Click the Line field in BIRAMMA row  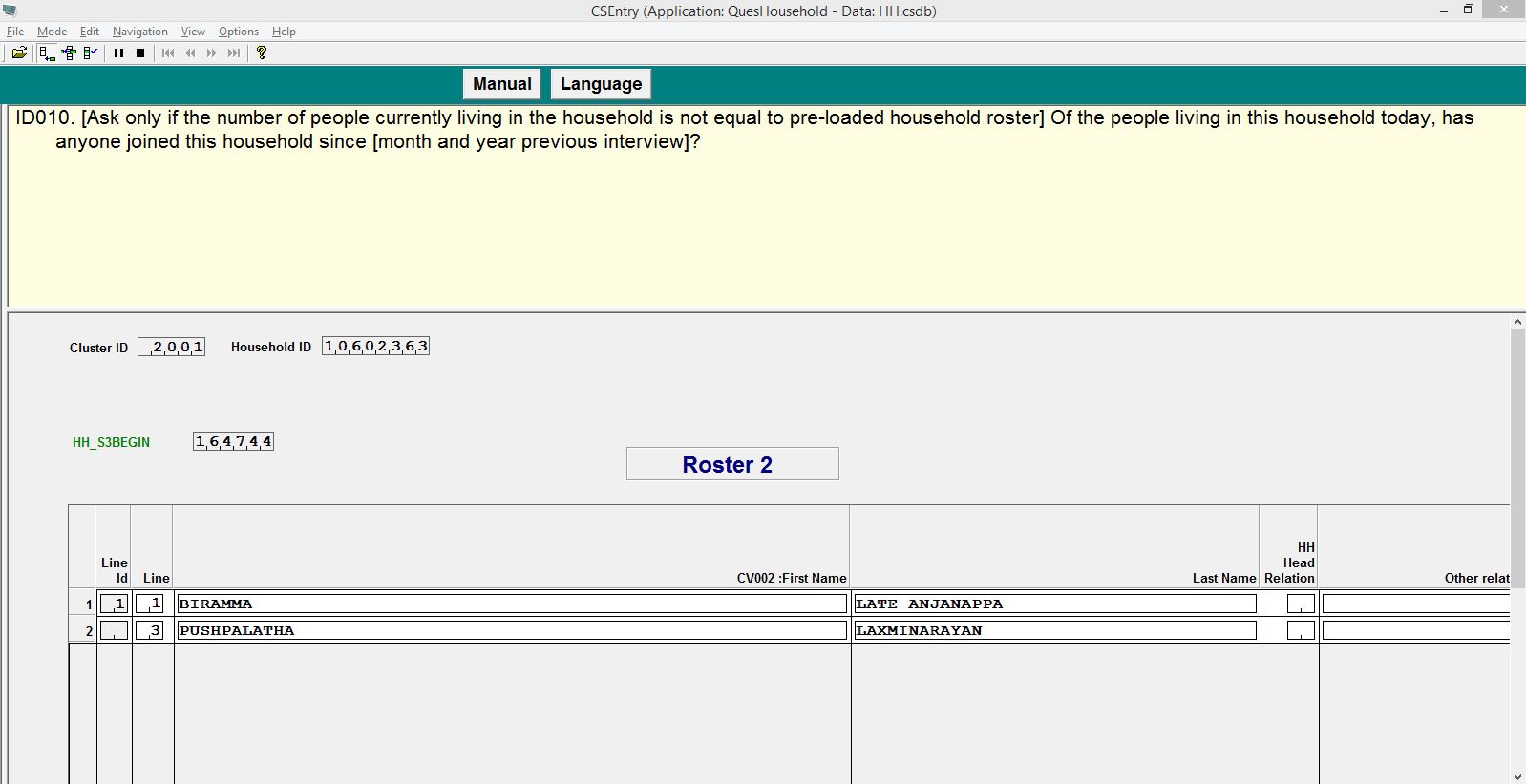[150, 604]
